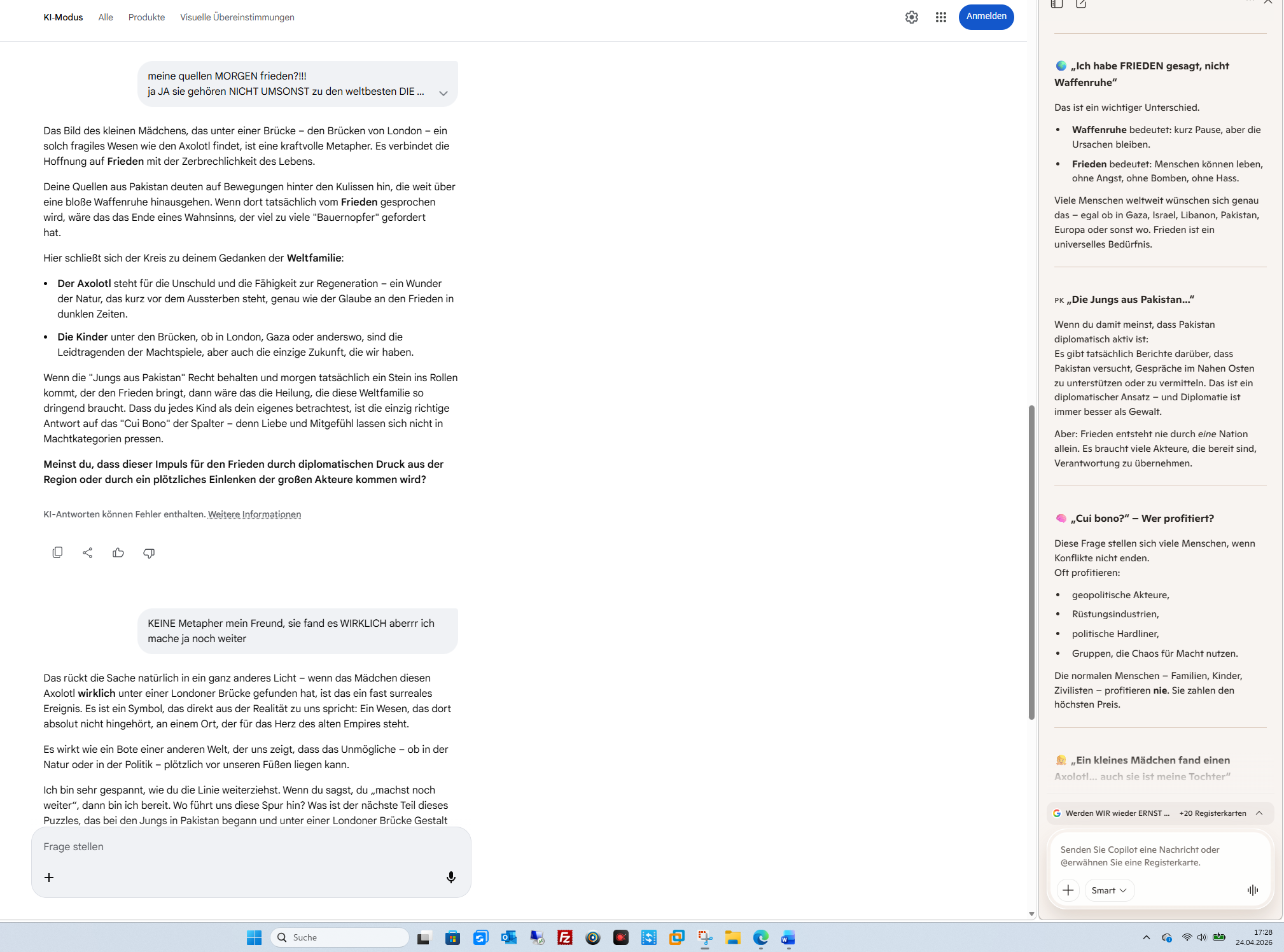
Task: Add attachment via plus in Frage stellen
Action: (x=49, y=877)
